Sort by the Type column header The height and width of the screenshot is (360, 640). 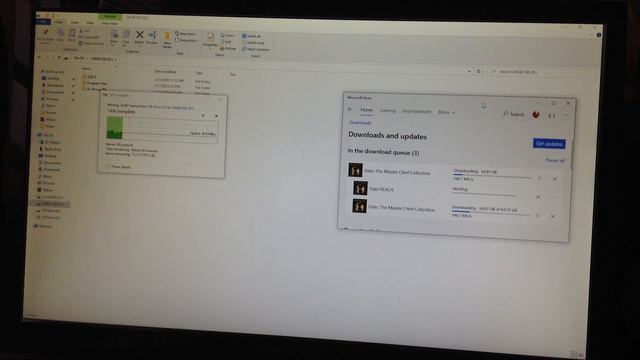click(199, 73)
